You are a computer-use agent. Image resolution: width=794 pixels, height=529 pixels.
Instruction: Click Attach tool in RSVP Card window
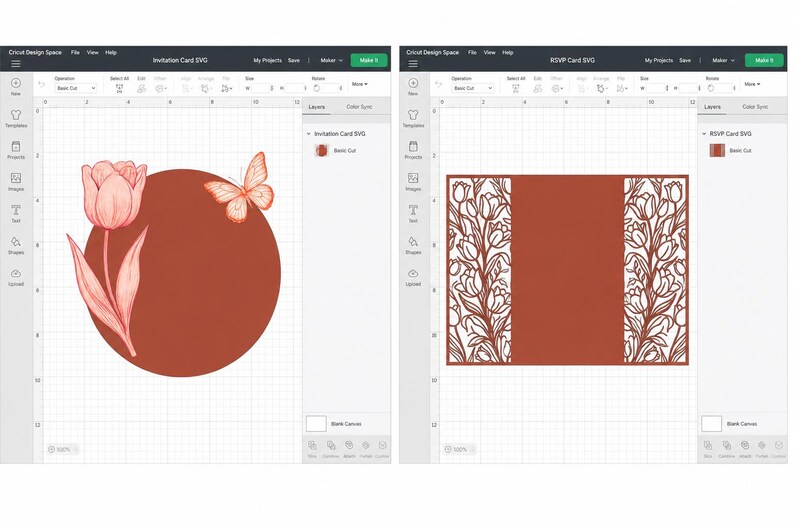[x=745, y=449]
